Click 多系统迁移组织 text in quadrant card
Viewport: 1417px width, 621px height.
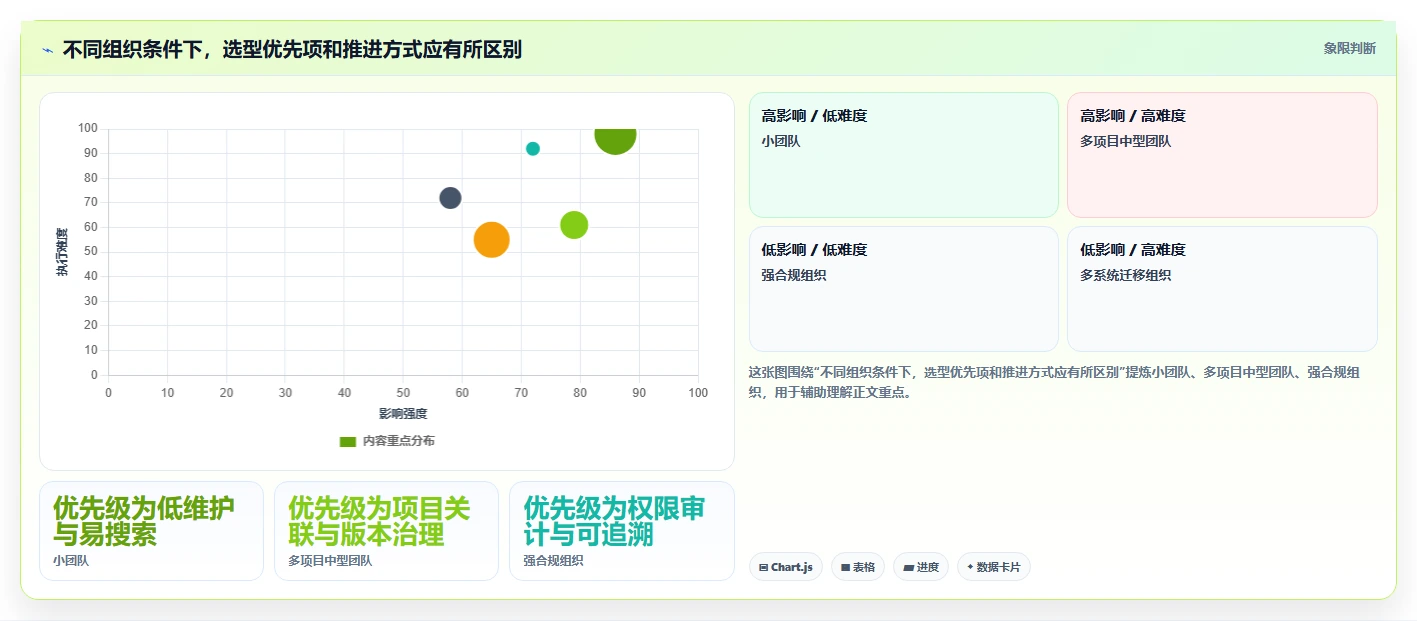click(1125, 275)
